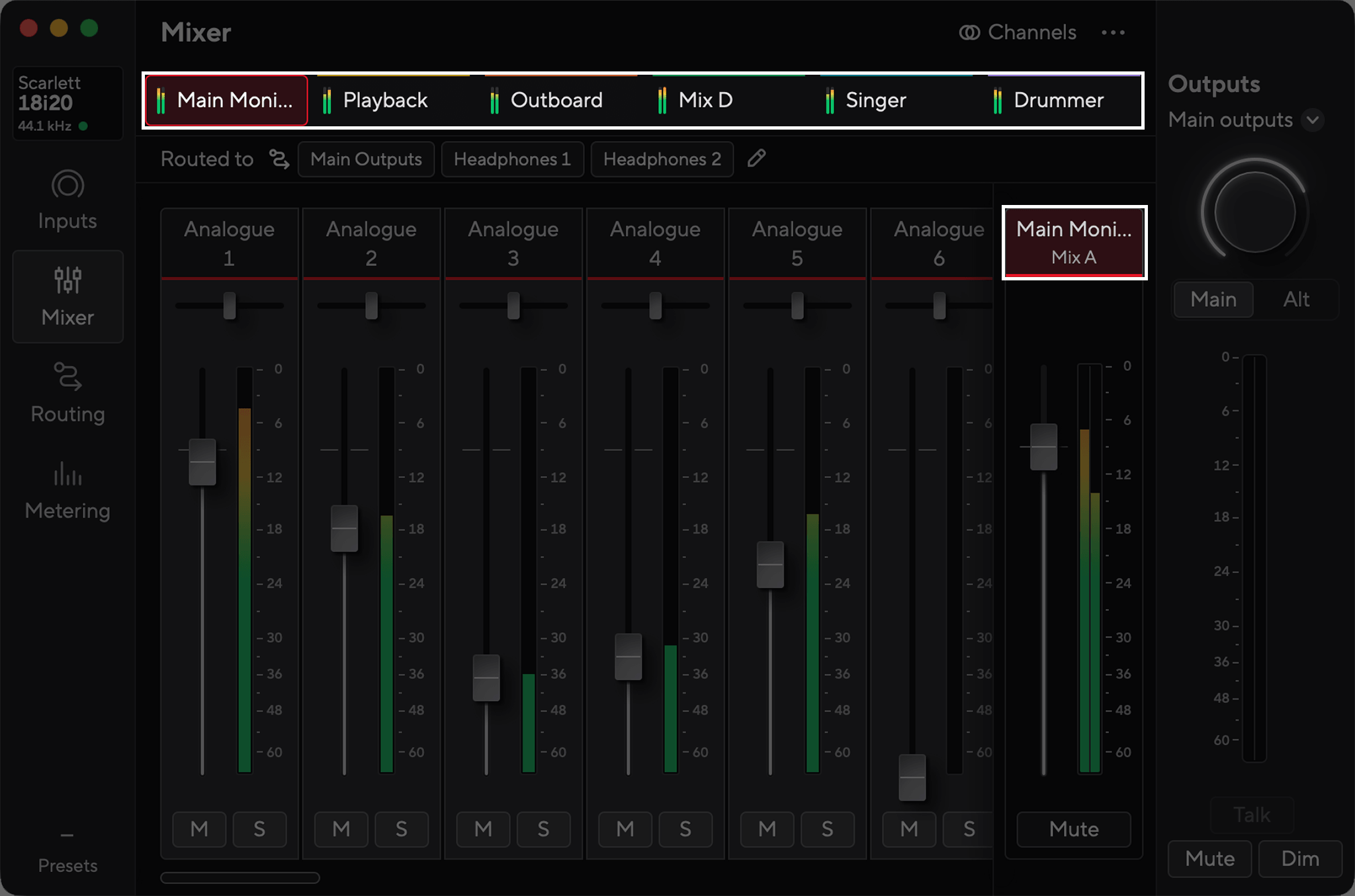Select the Mixer sidebar icon
This screenshot has height=896, width=1355.
[x=67, y=280]
